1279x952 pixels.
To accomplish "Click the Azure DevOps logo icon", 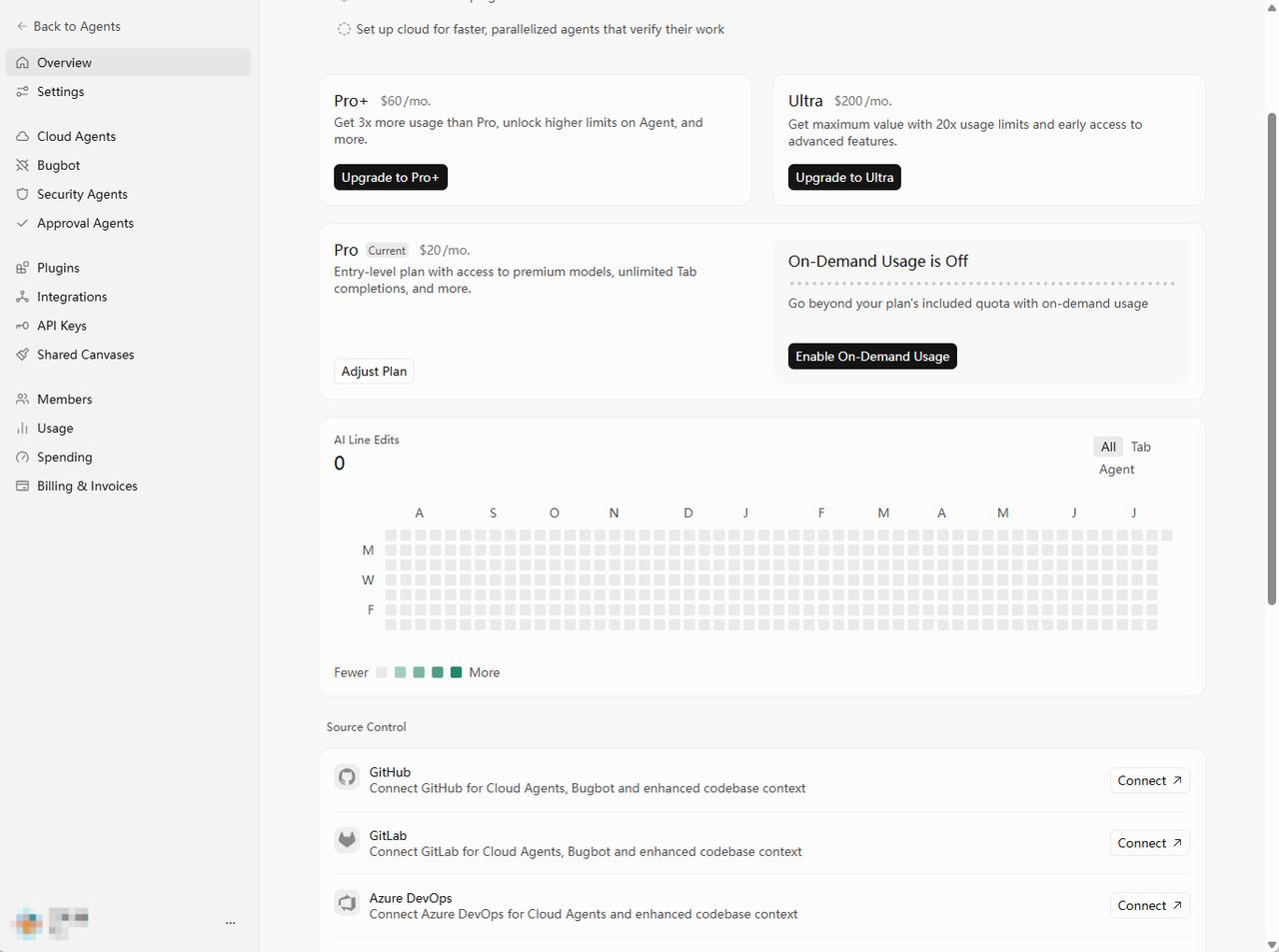I will [x=347, y=903].
